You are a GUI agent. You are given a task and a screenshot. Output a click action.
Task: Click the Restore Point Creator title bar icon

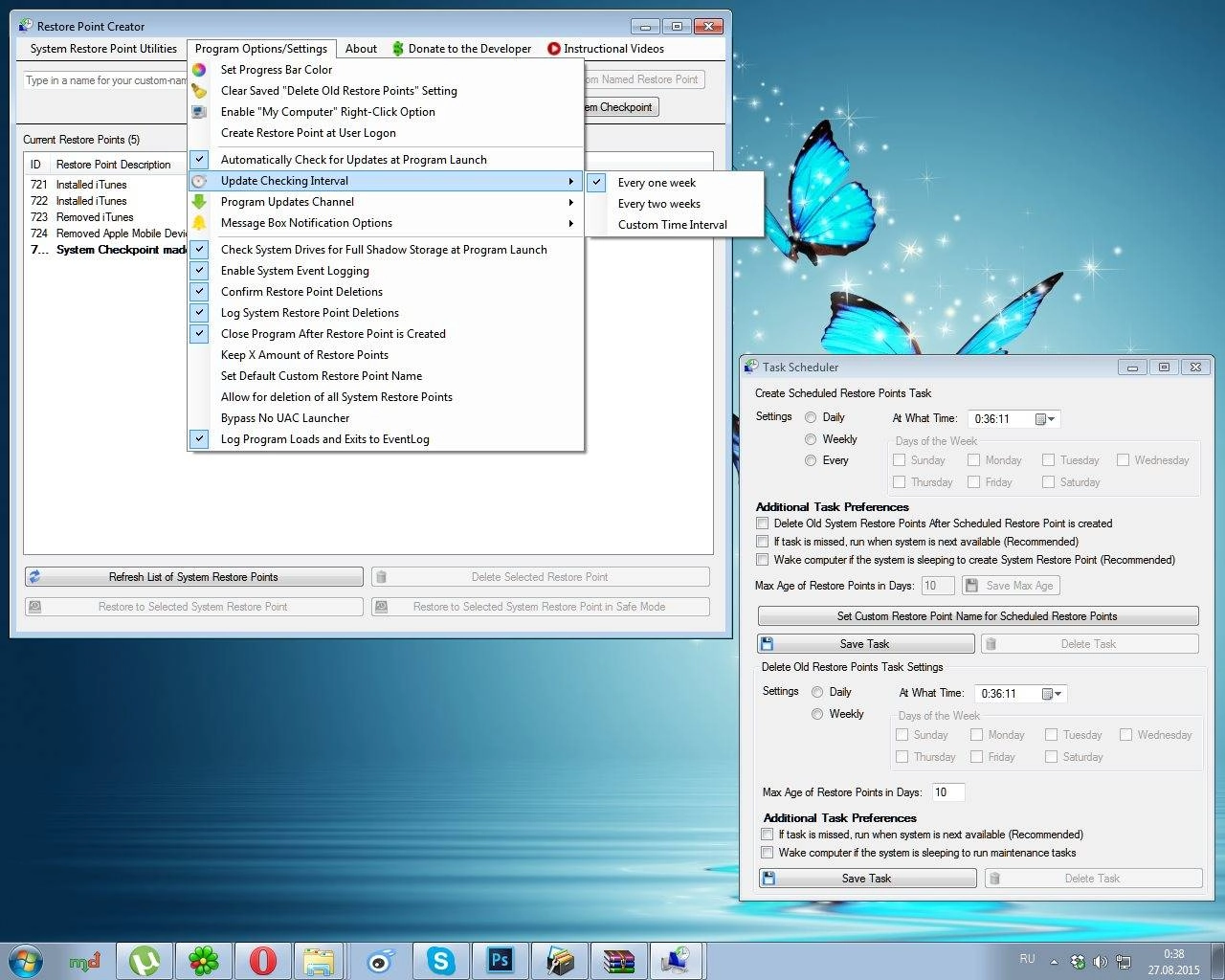26,26
